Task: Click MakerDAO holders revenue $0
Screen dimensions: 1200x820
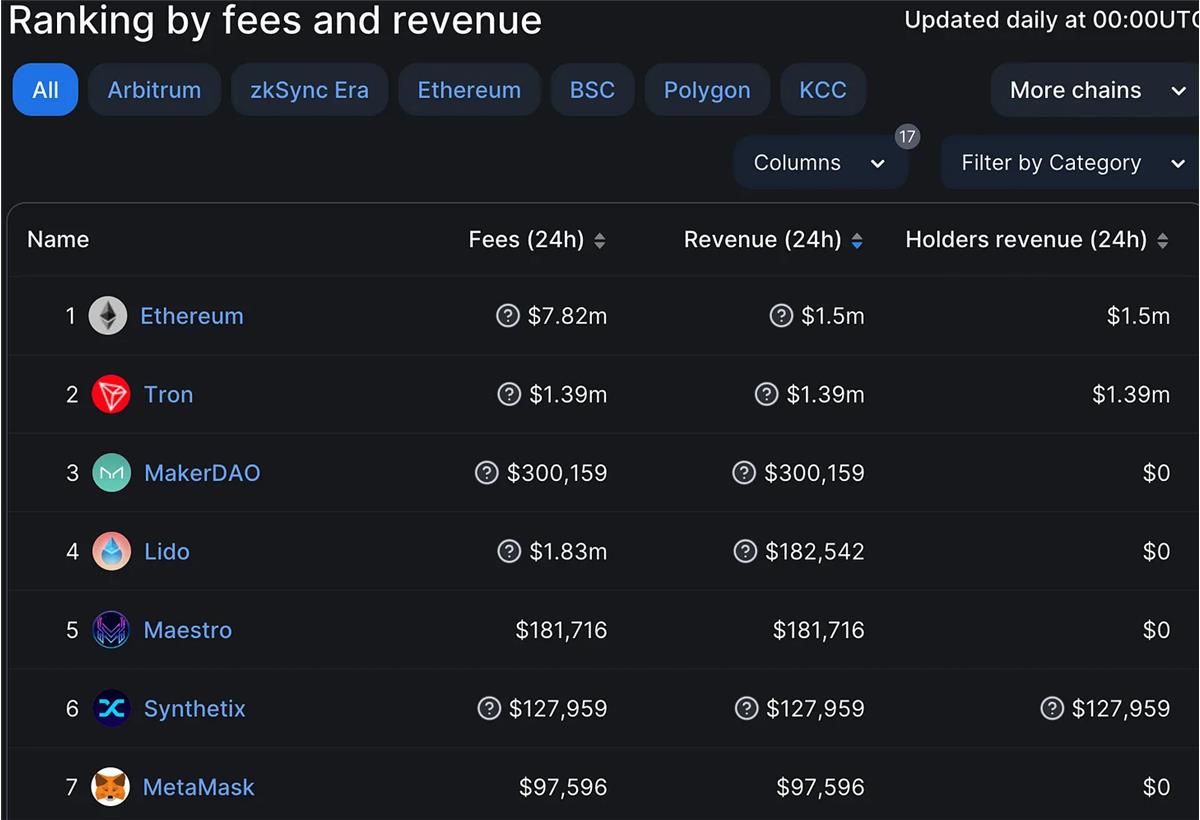Action: coord(1156,473)
